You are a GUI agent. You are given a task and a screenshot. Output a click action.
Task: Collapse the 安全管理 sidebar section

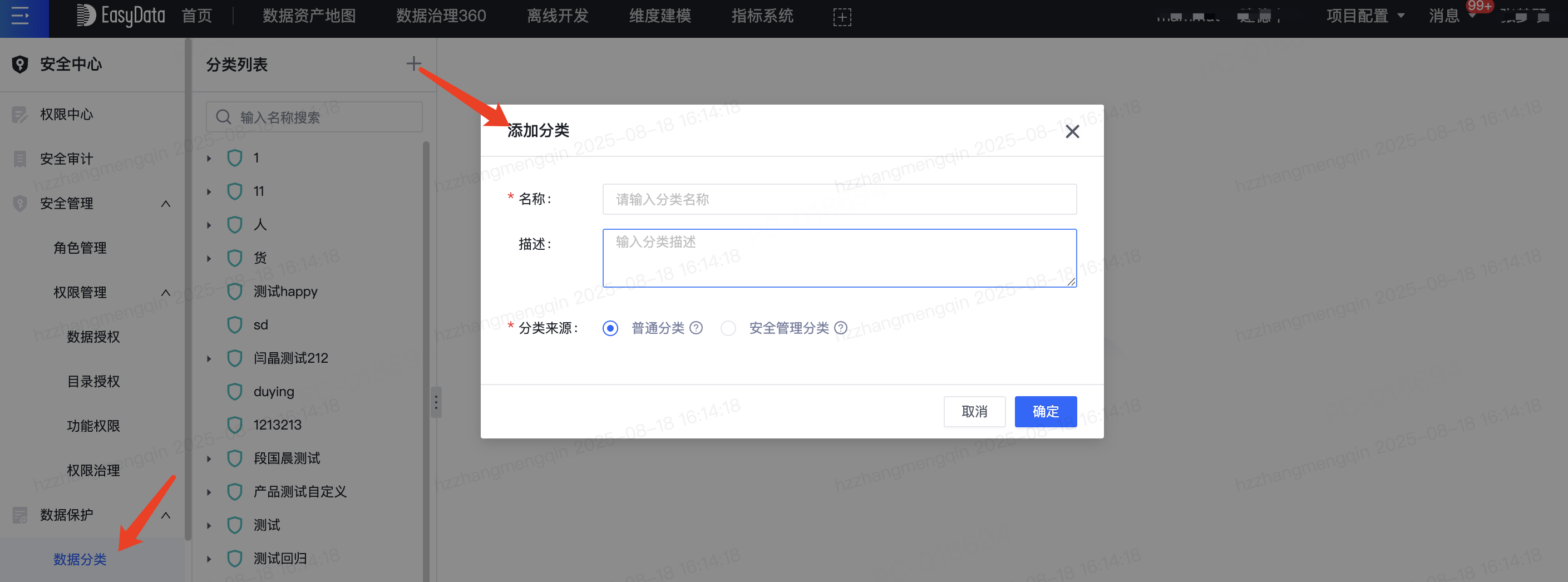click(166, 203)
